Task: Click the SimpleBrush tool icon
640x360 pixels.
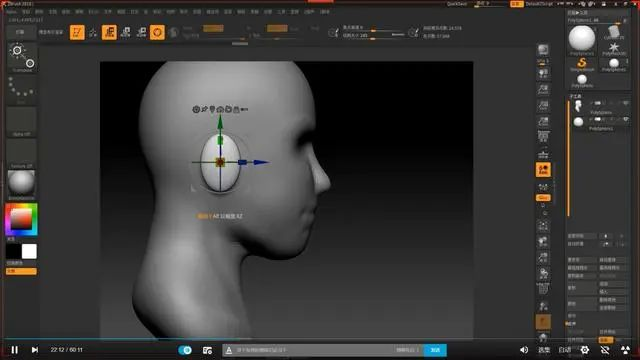Action: pos(582,63)
